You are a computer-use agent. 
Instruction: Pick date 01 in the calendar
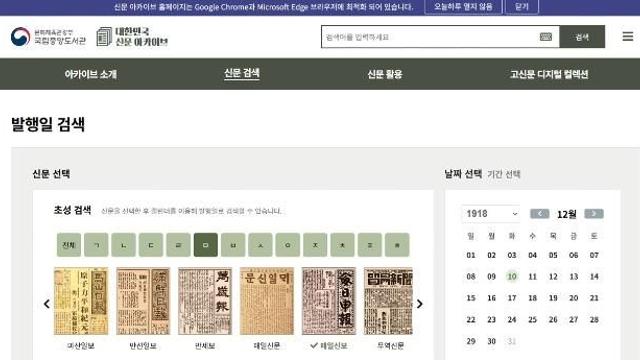click(471, 255)
